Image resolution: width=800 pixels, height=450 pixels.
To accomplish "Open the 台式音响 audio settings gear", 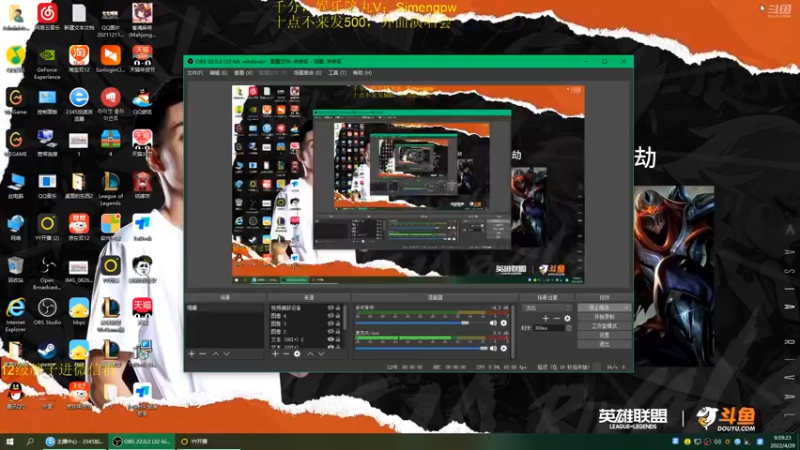I will pos(504,323).
